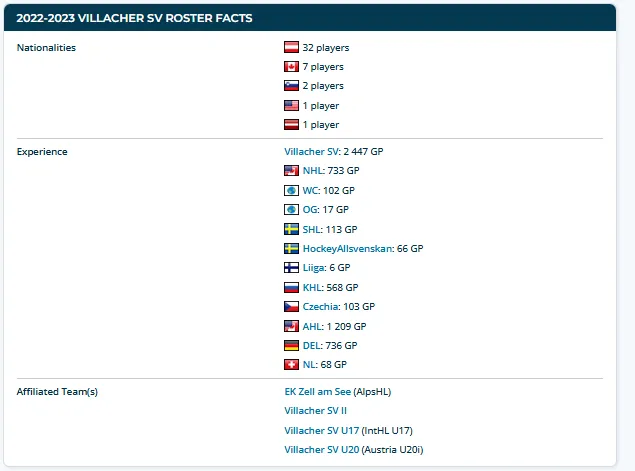Viewport: 635px width, 471px height.
Task: Click the 'Experience' row label
Action: pyautogui.click(x=42, y=151)
